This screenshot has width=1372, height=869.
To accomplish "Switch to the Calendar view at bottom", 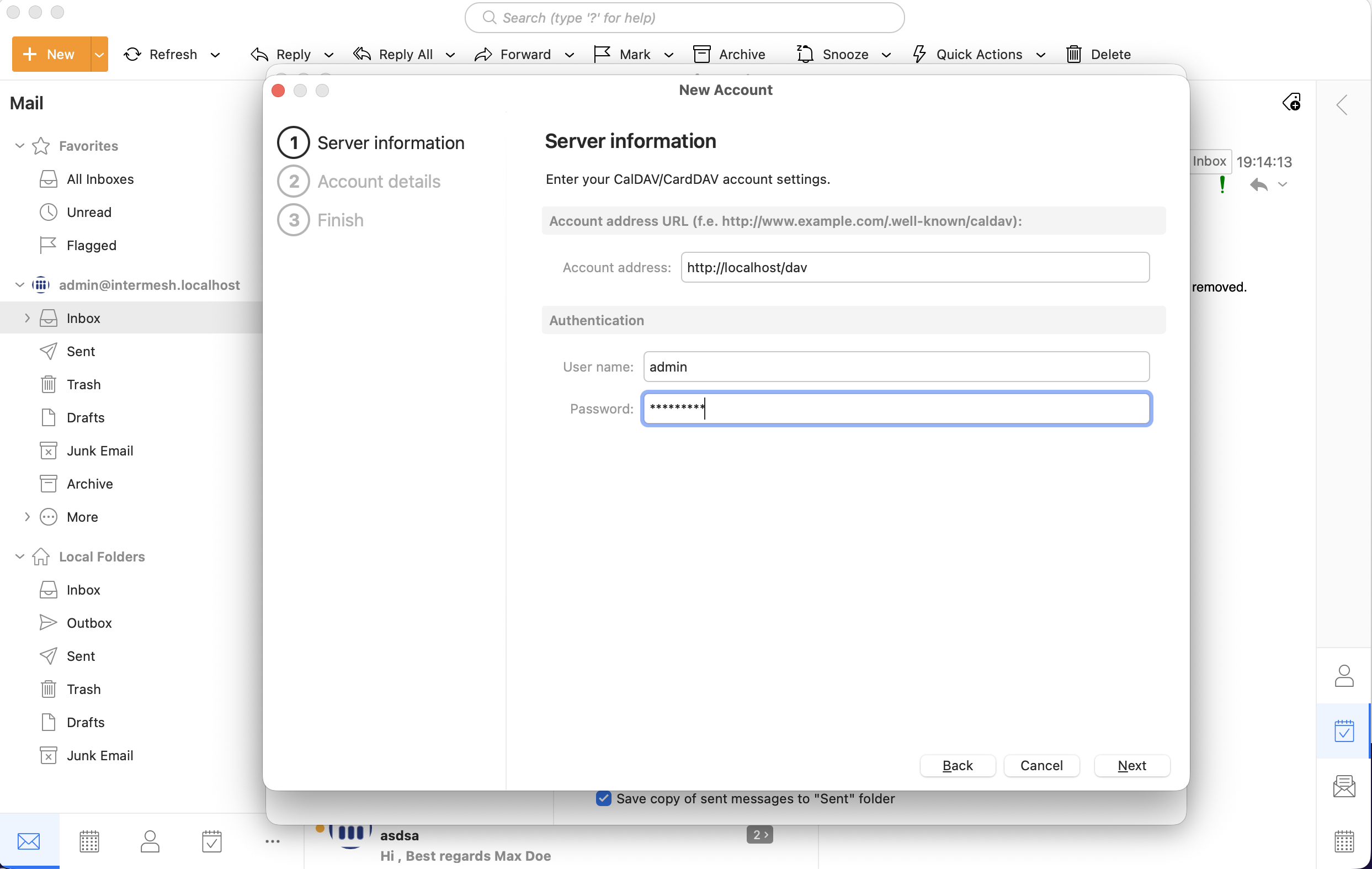I will [89, 841].
